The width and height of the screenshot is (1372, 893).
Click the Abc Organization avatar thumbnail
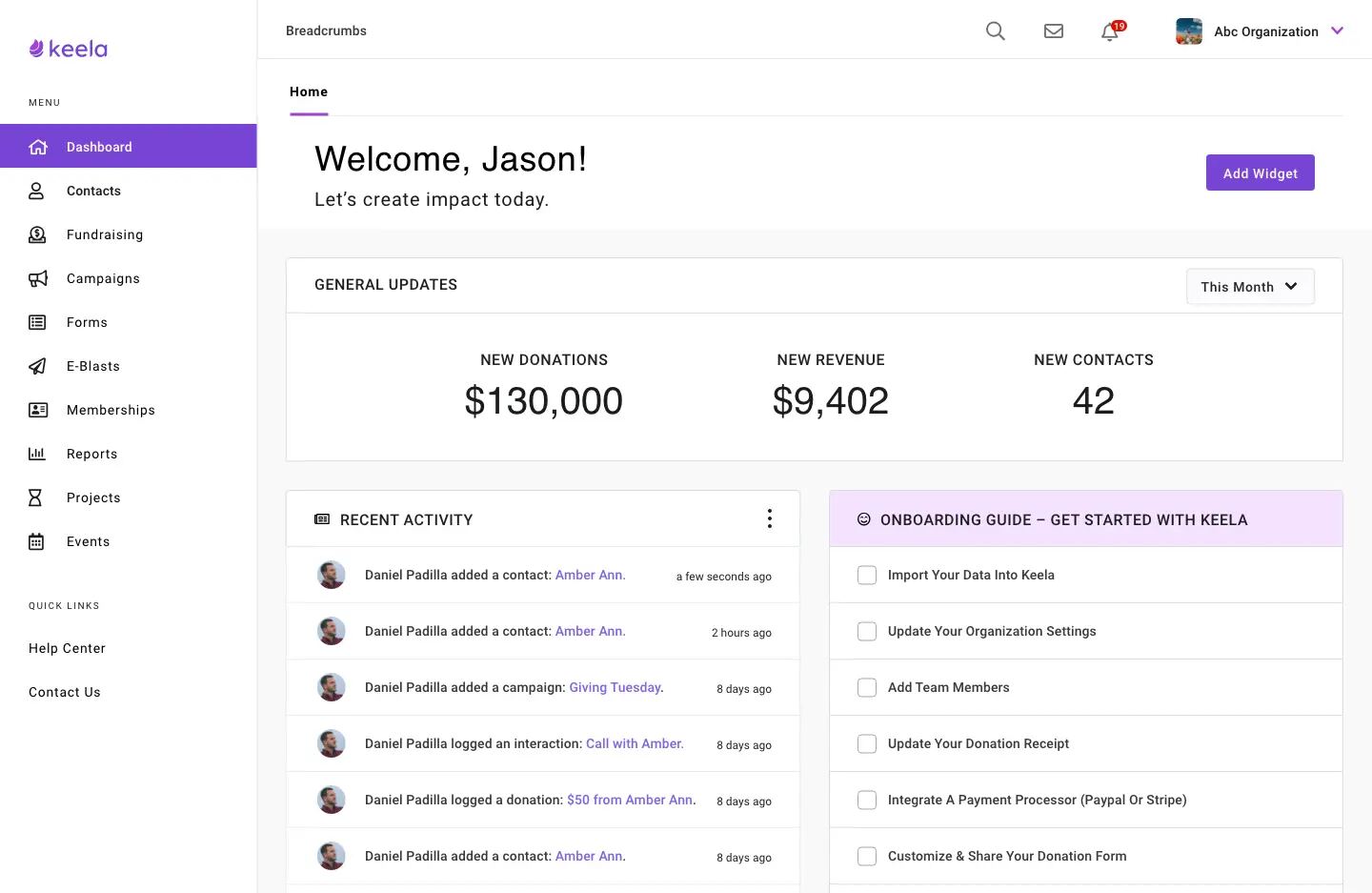(1188, 30)
